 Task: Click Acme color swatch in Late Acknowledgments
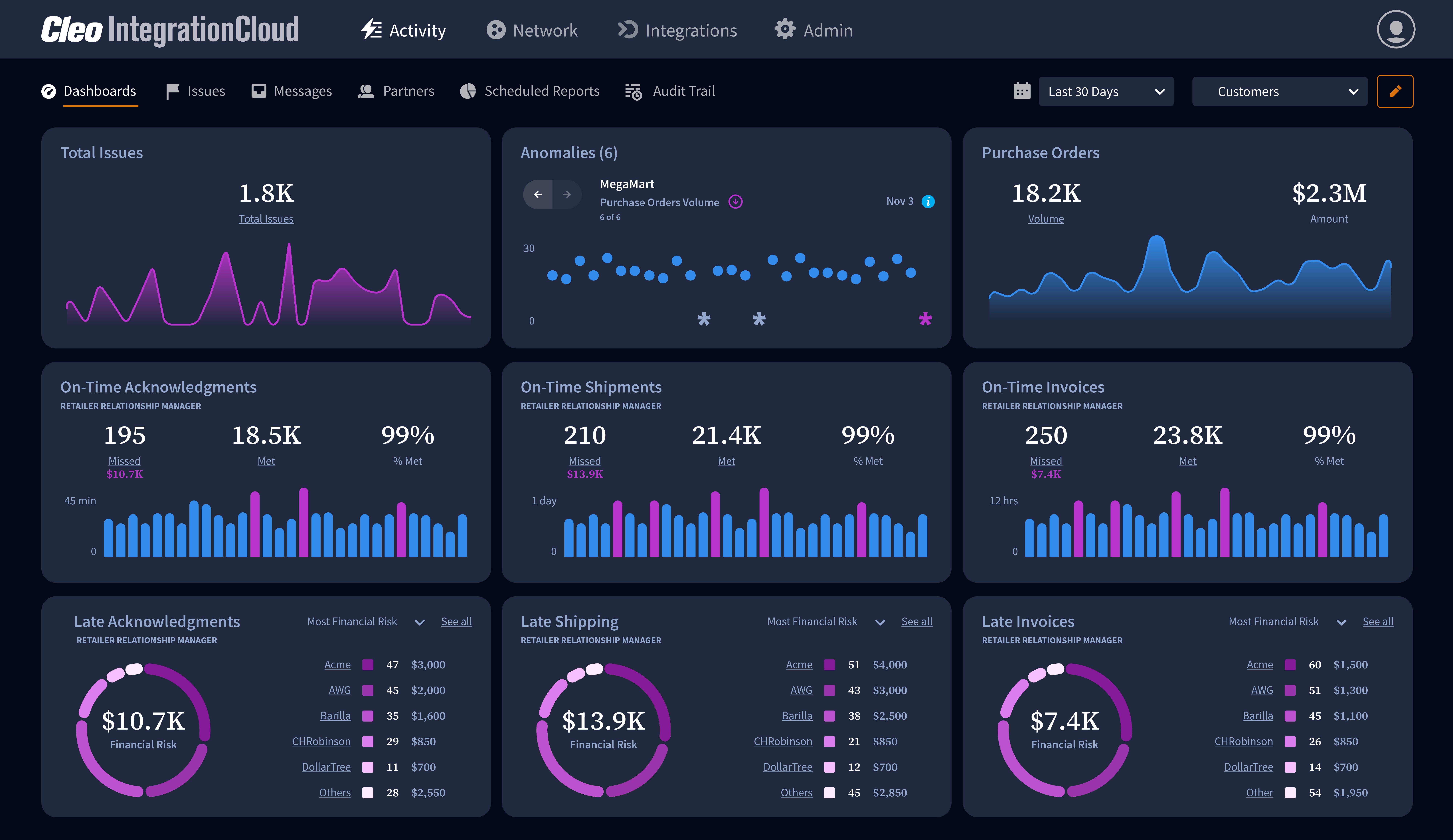pyautogui.click(x=368, y=665)
